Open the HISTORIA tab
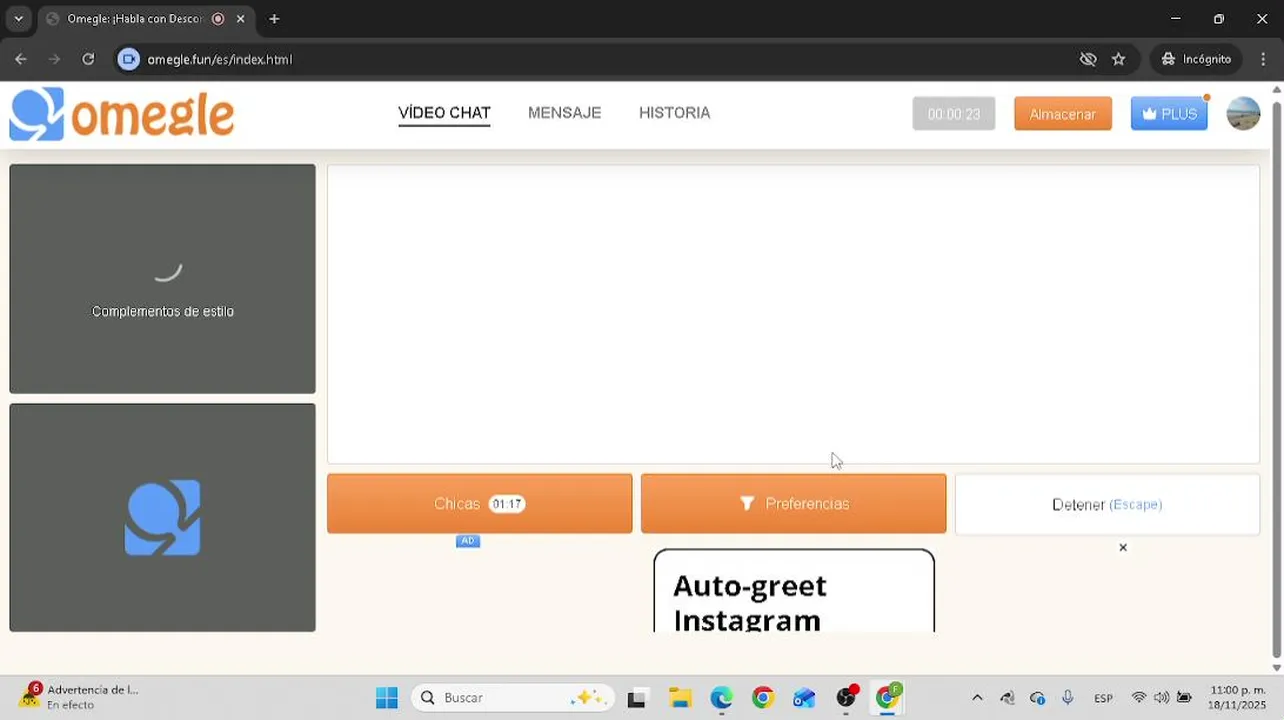Viewport: 1284px width, 720px height. pos(674,113)
